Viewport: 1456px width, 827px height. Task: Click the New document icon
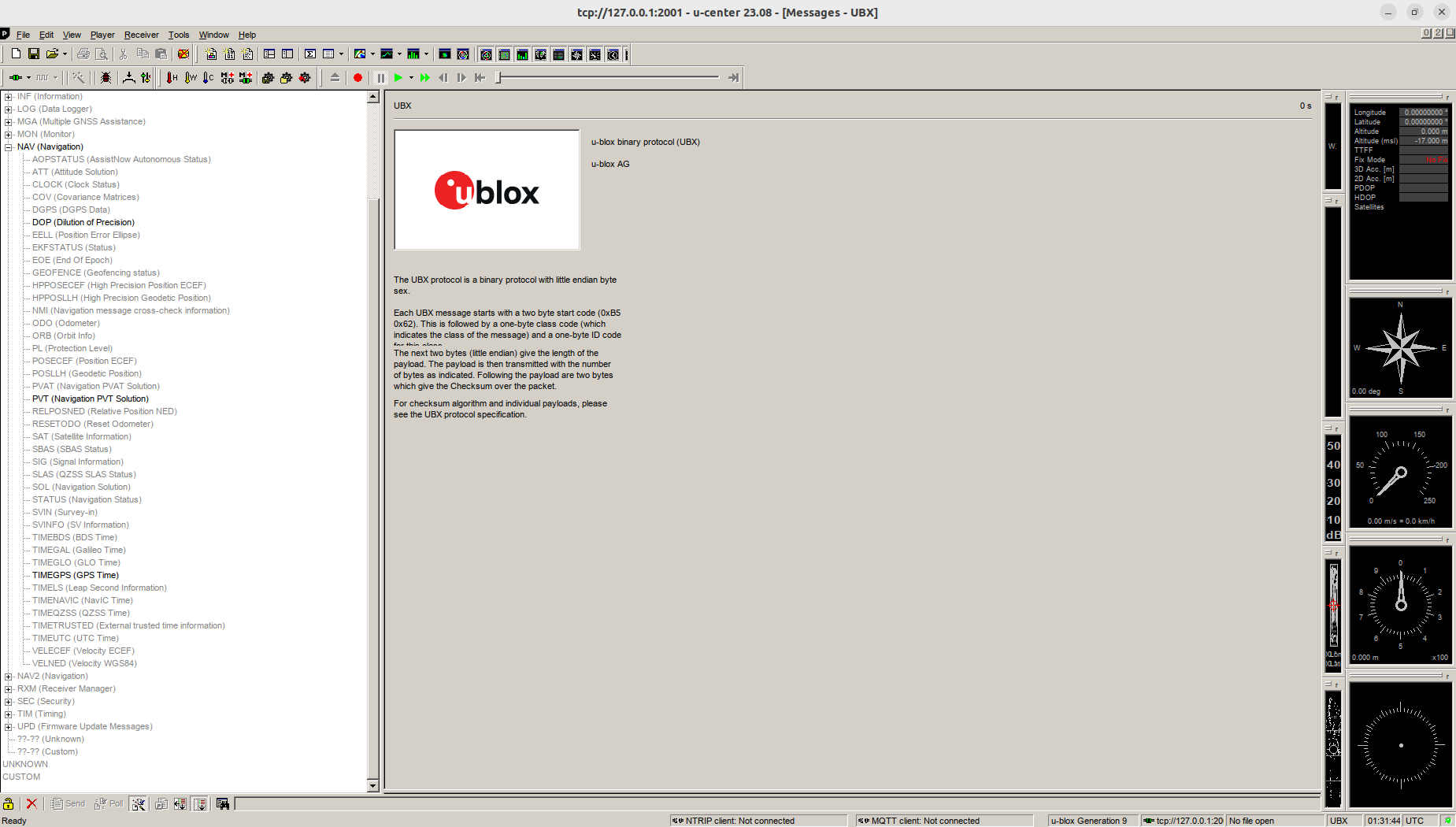pyautogui.click(x=16, y=54)
